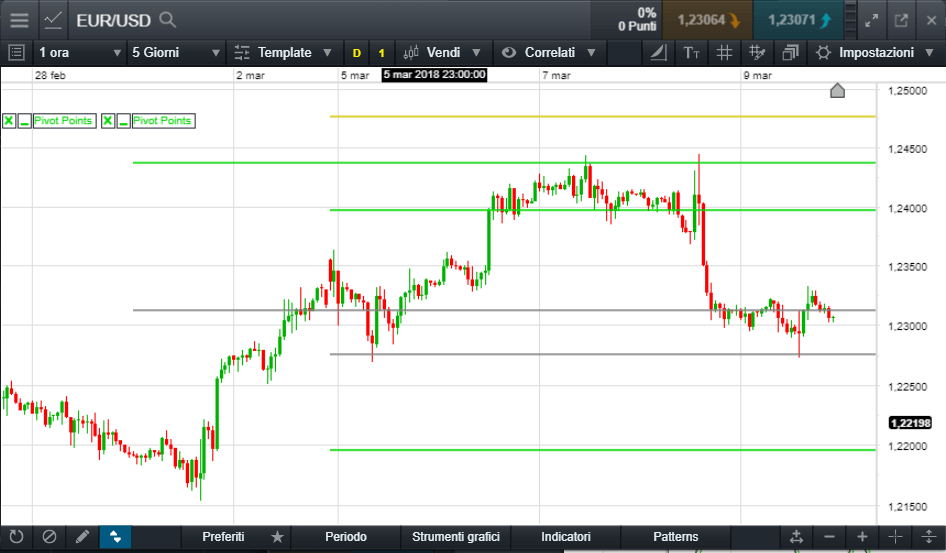Click the blue up-down arrows icon
This screenshot has width=946, height=553.
115,536
